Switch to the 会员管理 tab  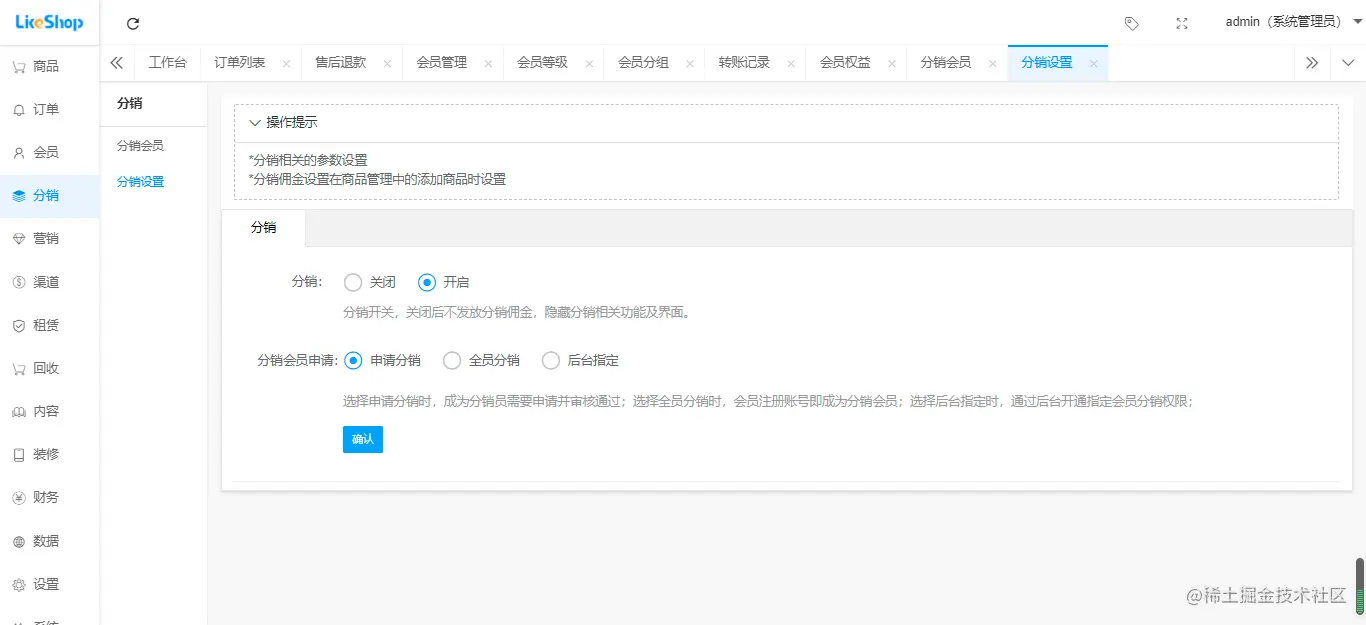442,62
